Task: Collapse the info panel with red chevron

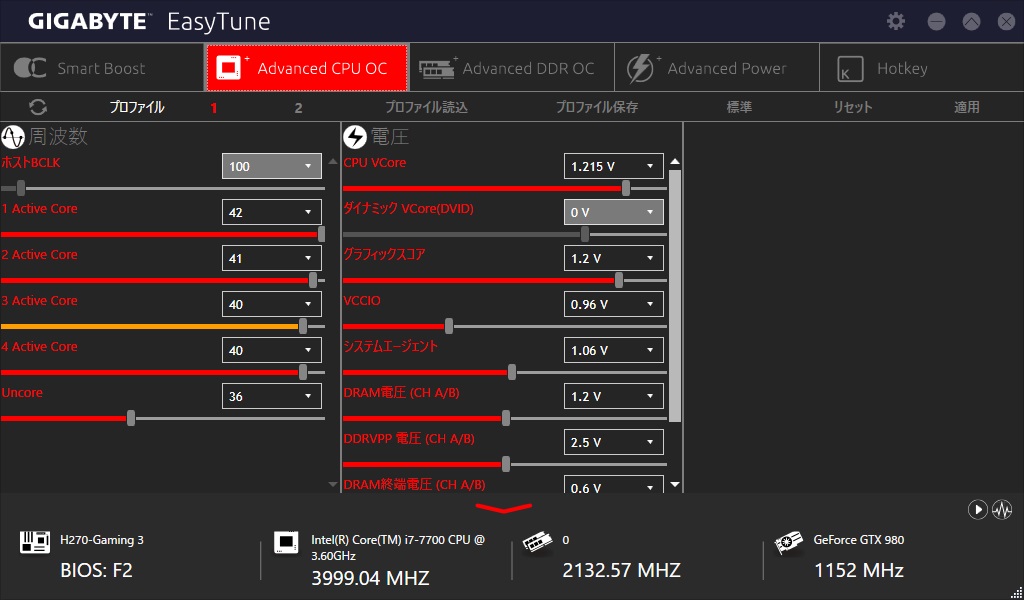Action: 504,508
